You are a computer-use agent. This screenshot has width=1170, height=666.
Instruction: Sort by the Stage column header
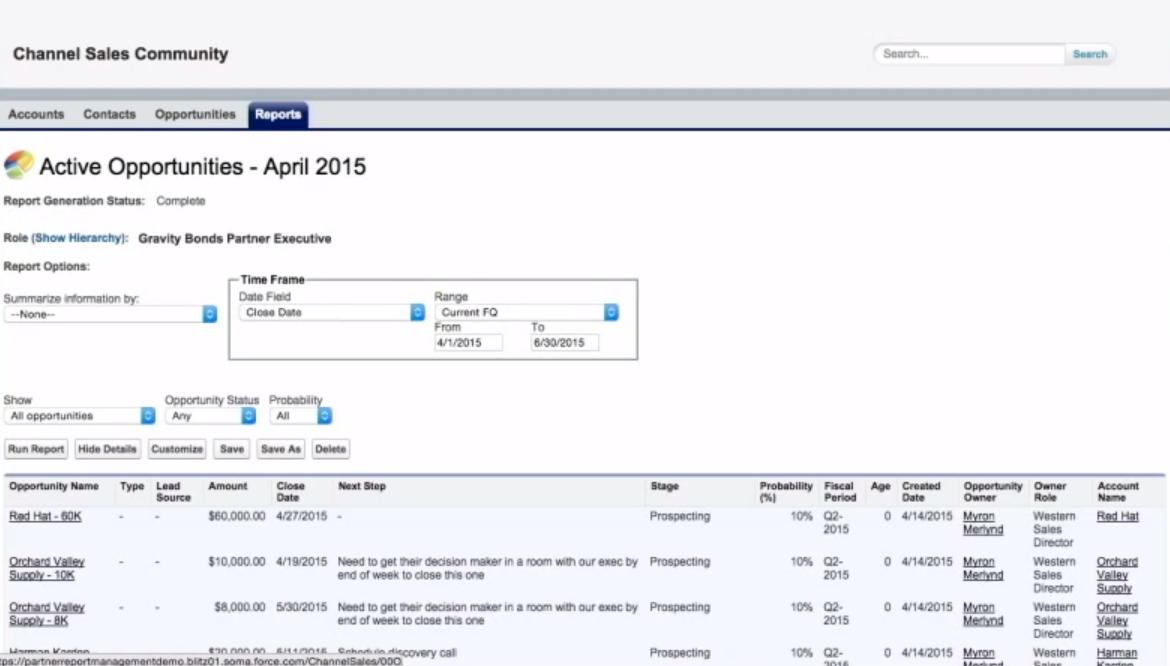664,486
